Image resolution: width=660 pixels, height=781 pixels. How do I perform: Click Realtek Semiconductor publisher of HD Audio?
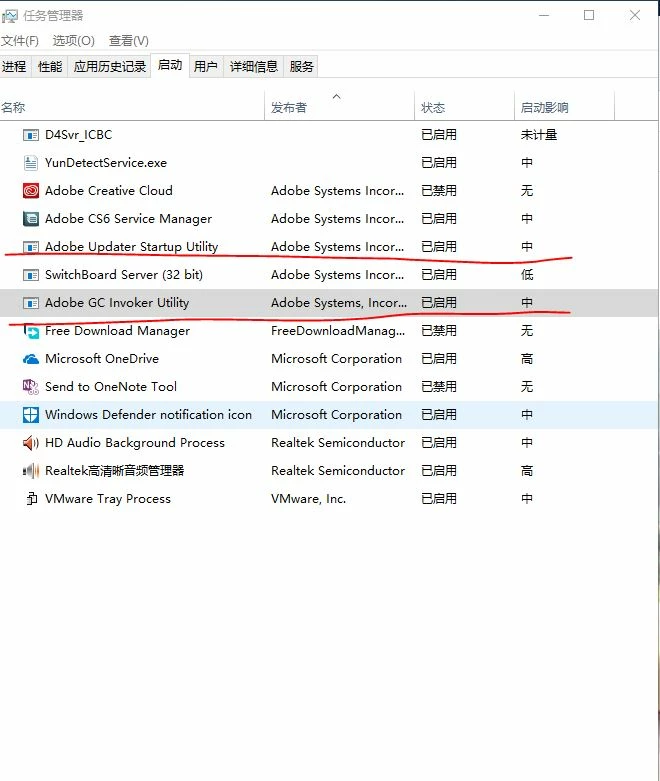pyautogui.click(x=338, y=443)
